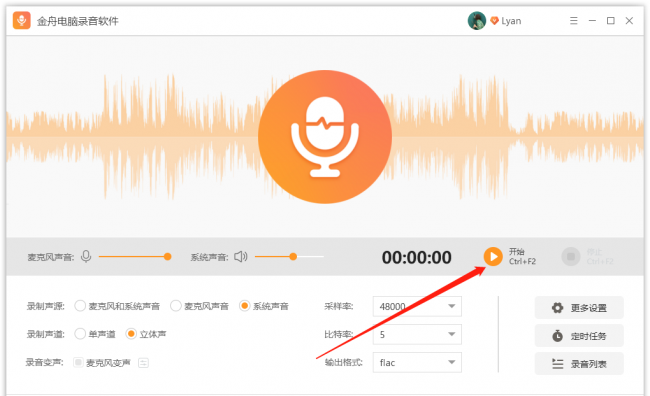Open the 输出格式 flac dropdown

click(x=417, y=362)
